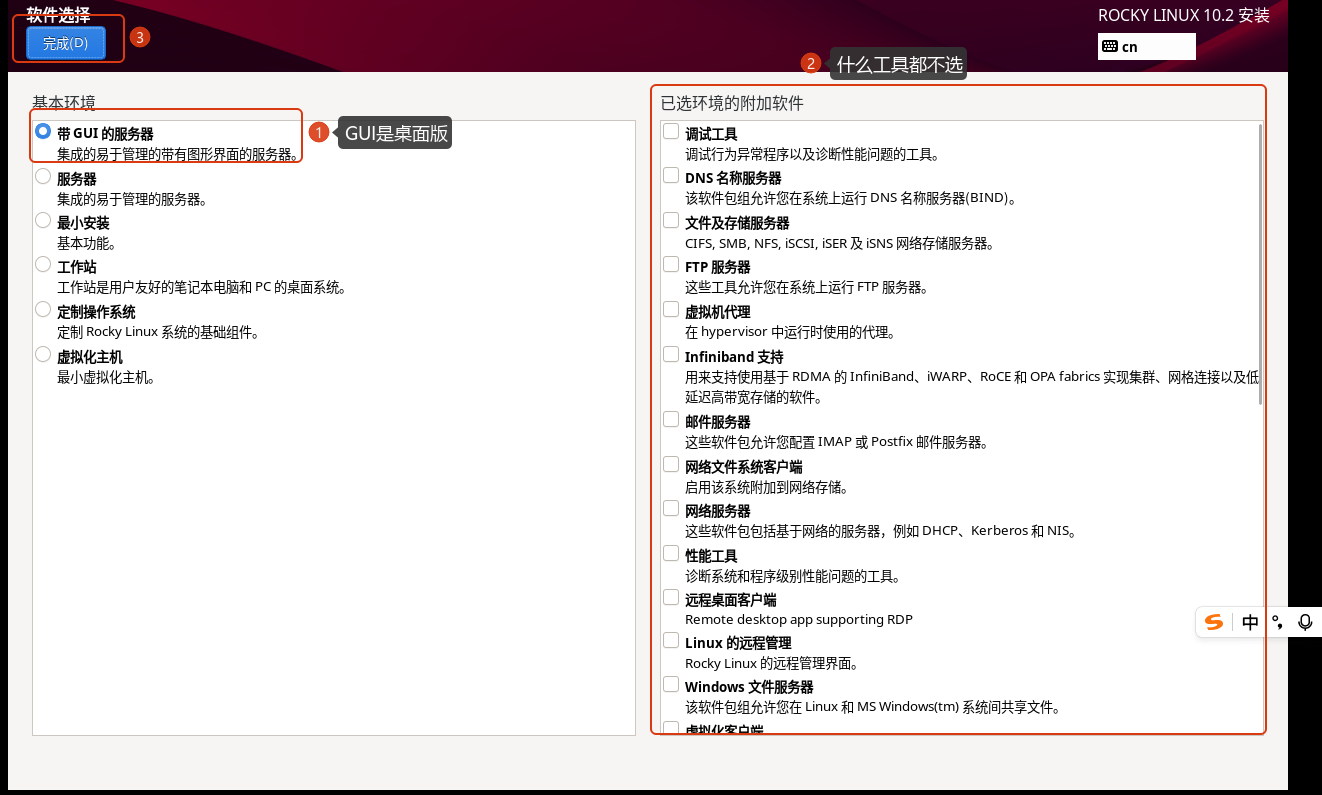Choose the 定制操作系统 radio button

43,310
